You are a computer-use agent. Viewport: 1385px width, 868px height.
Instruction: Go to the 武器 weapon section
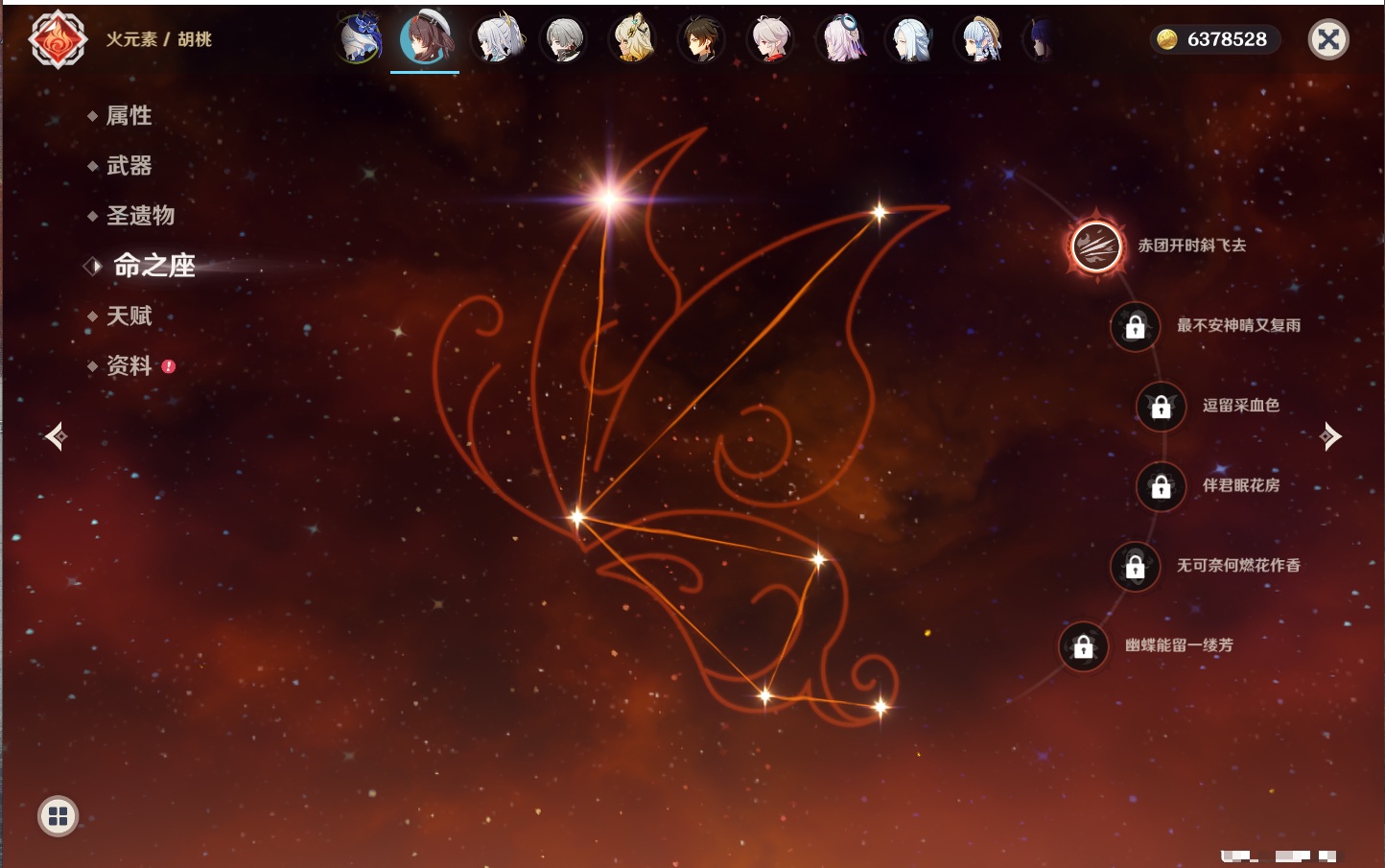tap(129, 166)
